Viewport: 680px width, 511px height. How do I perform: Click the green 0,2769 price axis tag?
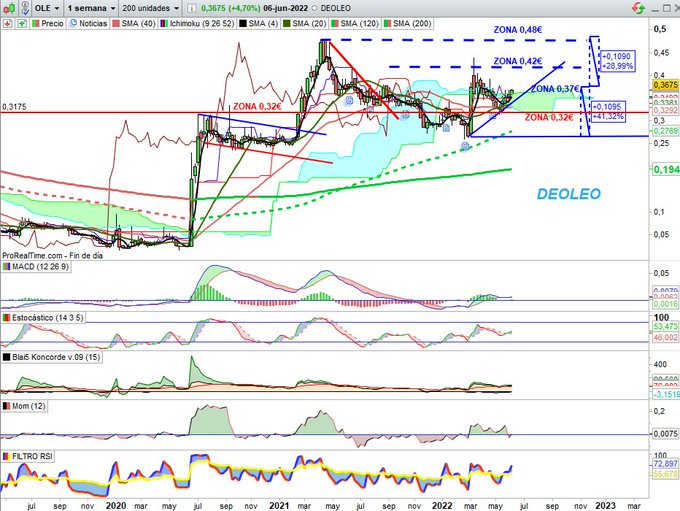pos(666,131)
